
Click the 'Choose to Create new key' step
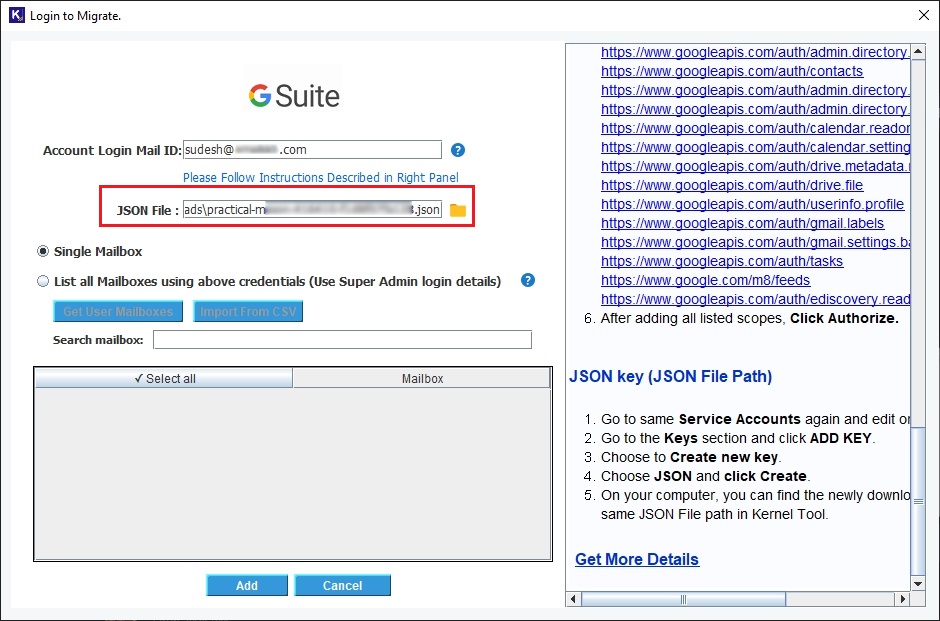click(x=691, y=457)
